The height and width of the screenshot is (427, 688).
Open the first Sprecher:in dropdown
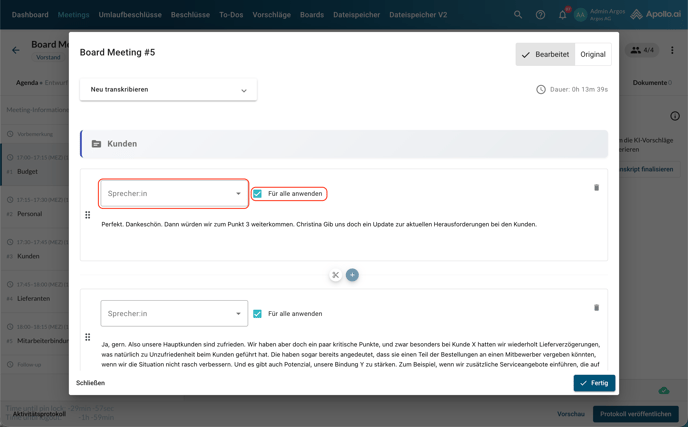click(x=174, y=193)
